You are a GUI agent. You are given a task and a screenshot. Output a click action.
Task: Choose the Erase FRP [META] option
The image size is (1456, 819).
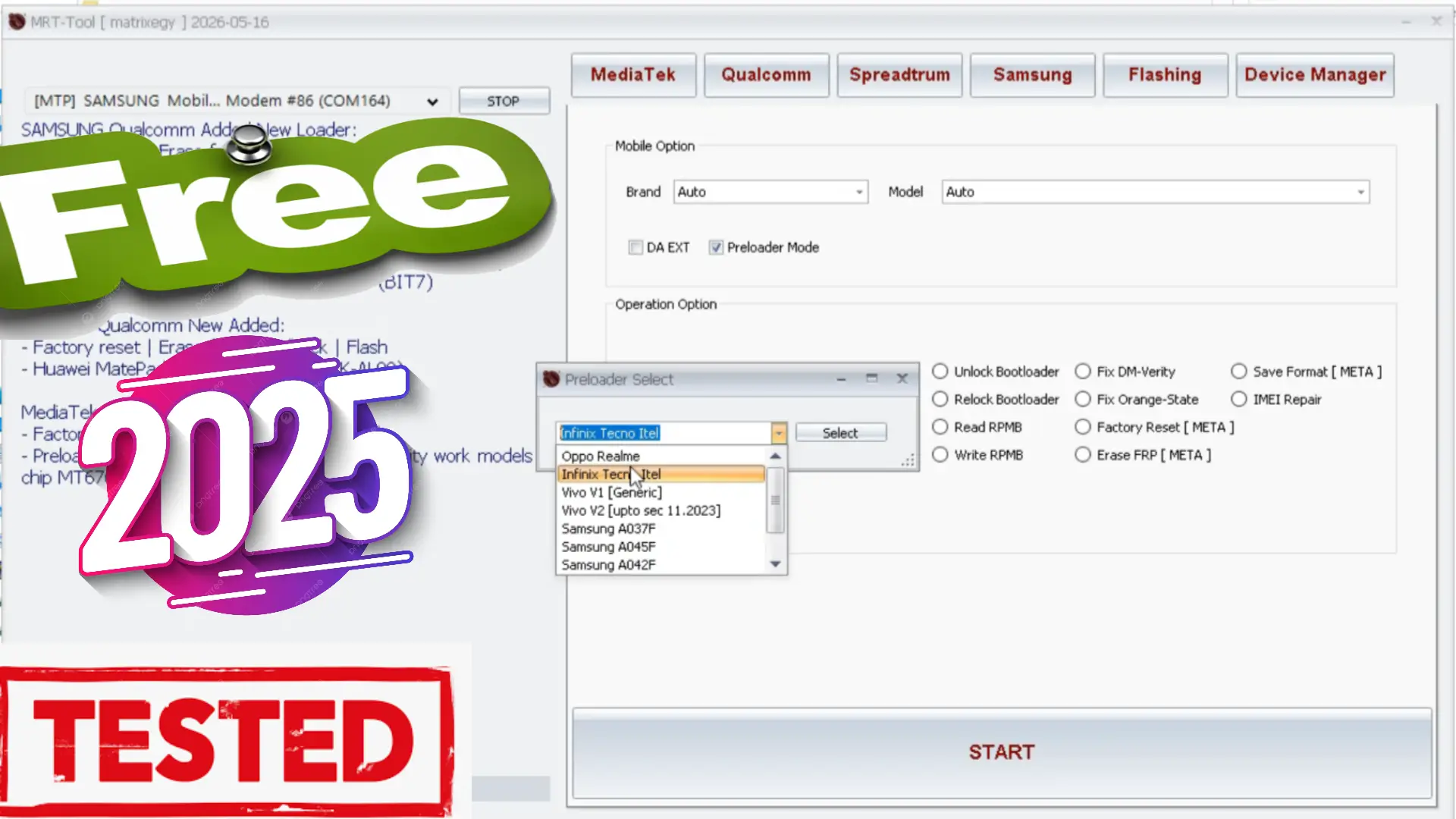[1084, 454]
